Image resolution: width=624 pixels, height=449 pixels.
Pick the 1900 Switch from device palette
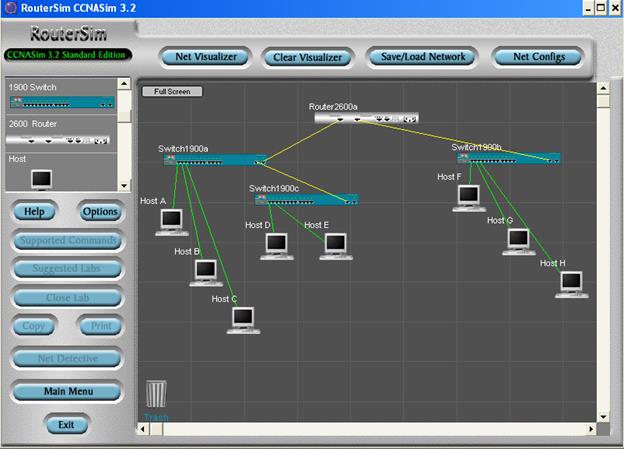(x=61, y=102)
